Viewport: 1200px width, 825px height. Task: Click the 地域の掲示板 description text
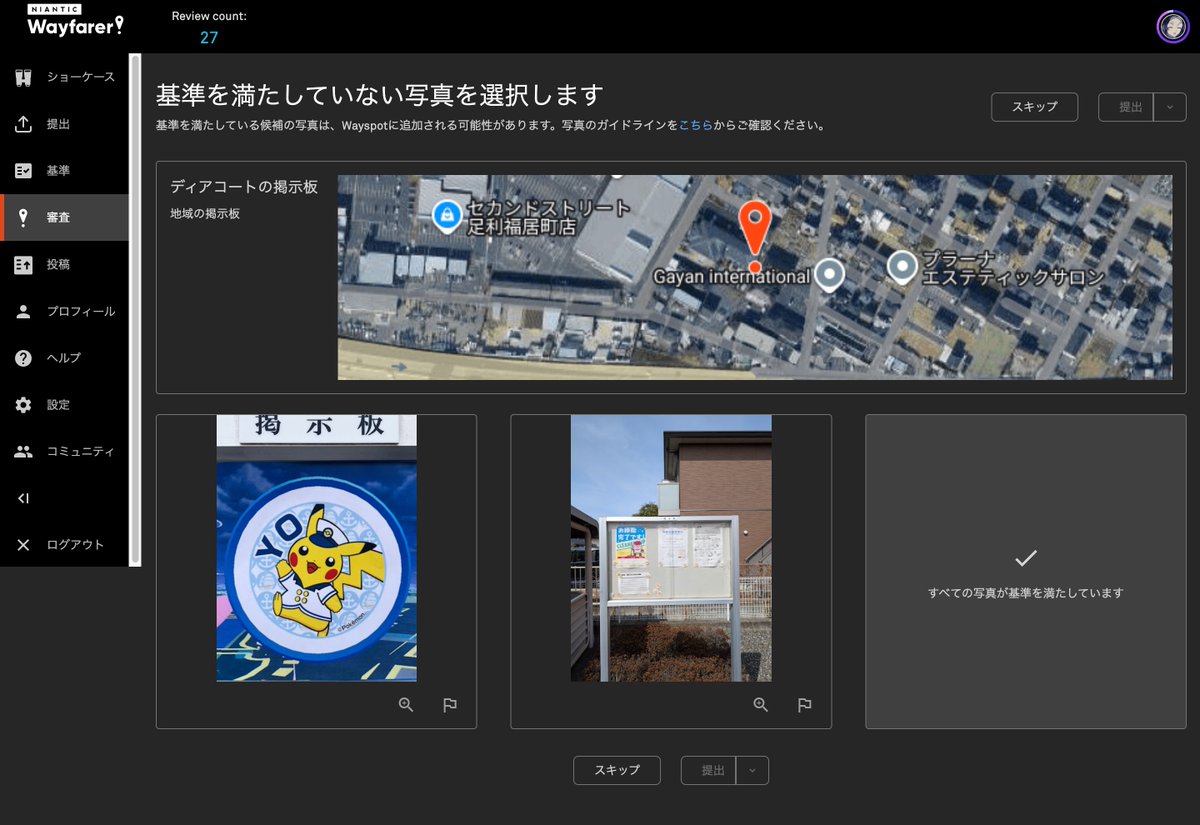tap(205, 213)
